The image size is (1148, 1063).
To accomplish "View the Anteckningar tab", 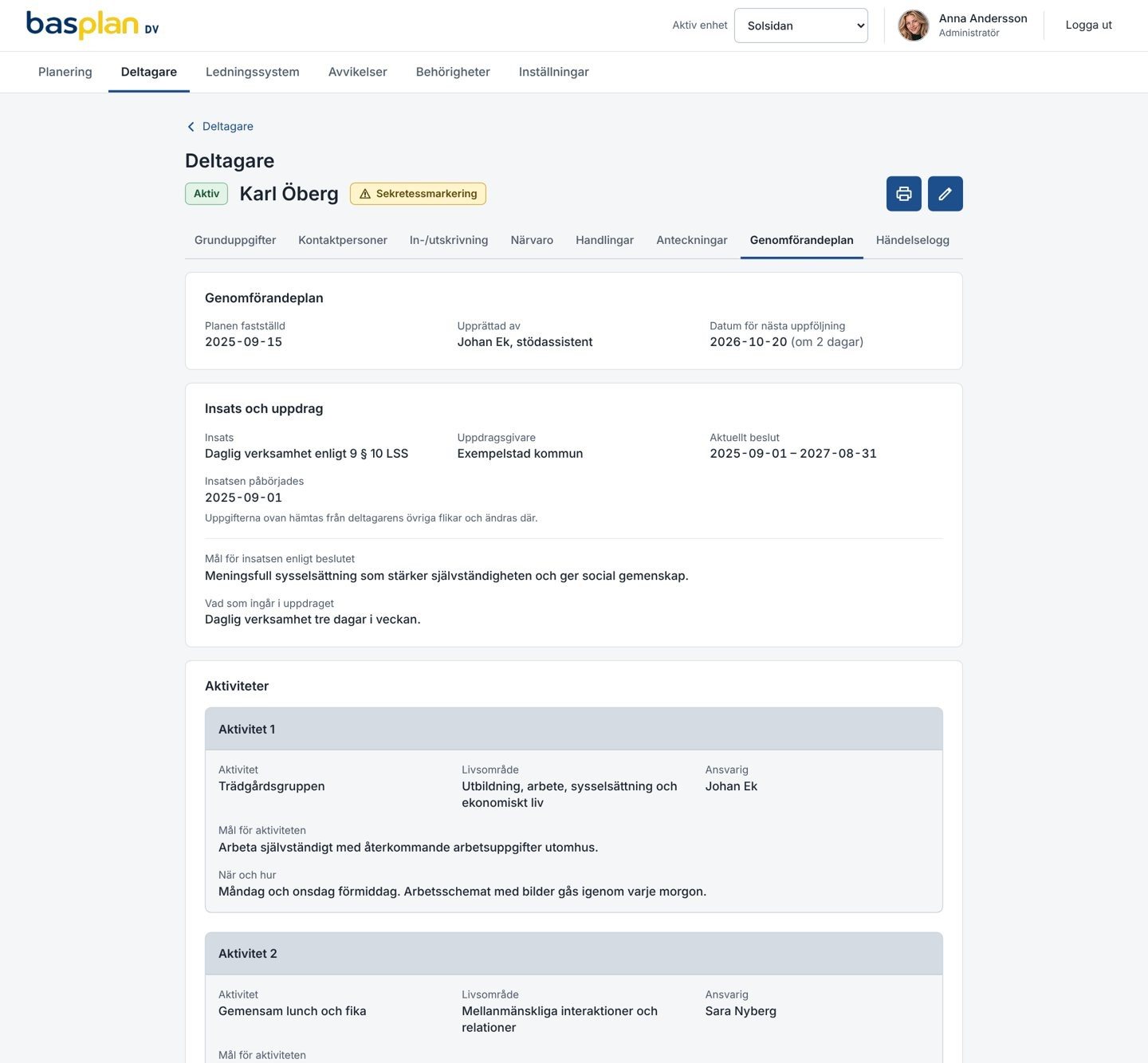I will point(692,240).
